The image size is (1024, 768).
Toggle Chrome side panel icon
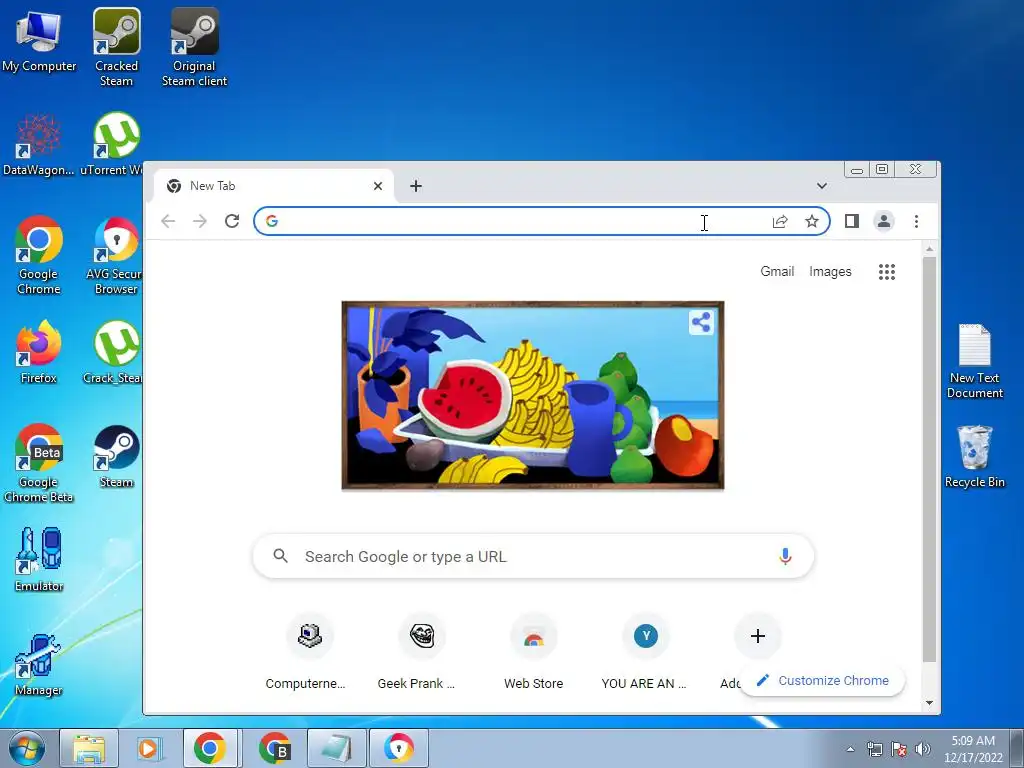point(852,221)
